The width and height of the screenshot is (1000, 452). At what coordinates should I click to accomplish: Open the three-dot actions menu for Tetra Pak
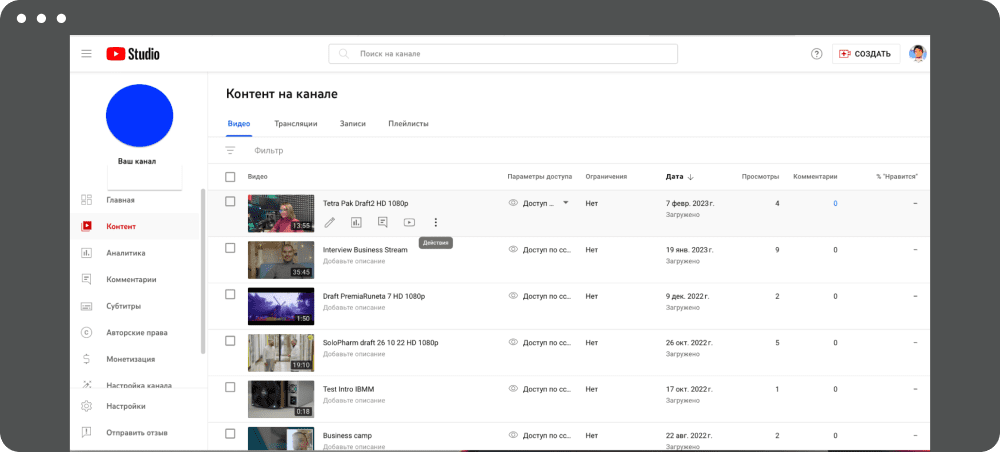click(436, 222)
